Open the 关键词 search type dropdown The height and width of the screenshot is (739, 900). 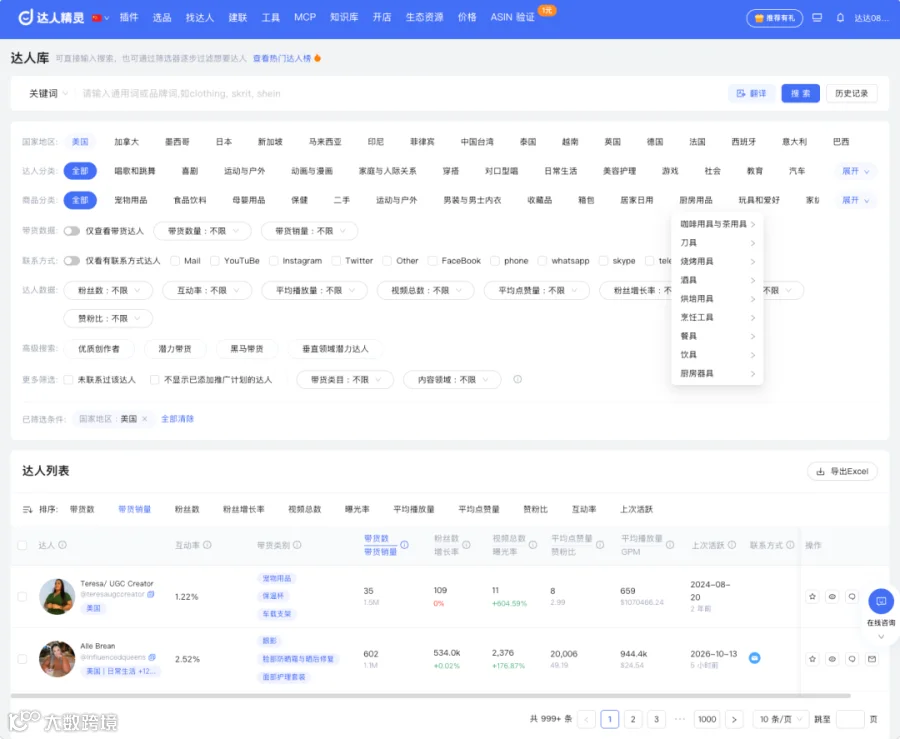click(x=48, y=94)
